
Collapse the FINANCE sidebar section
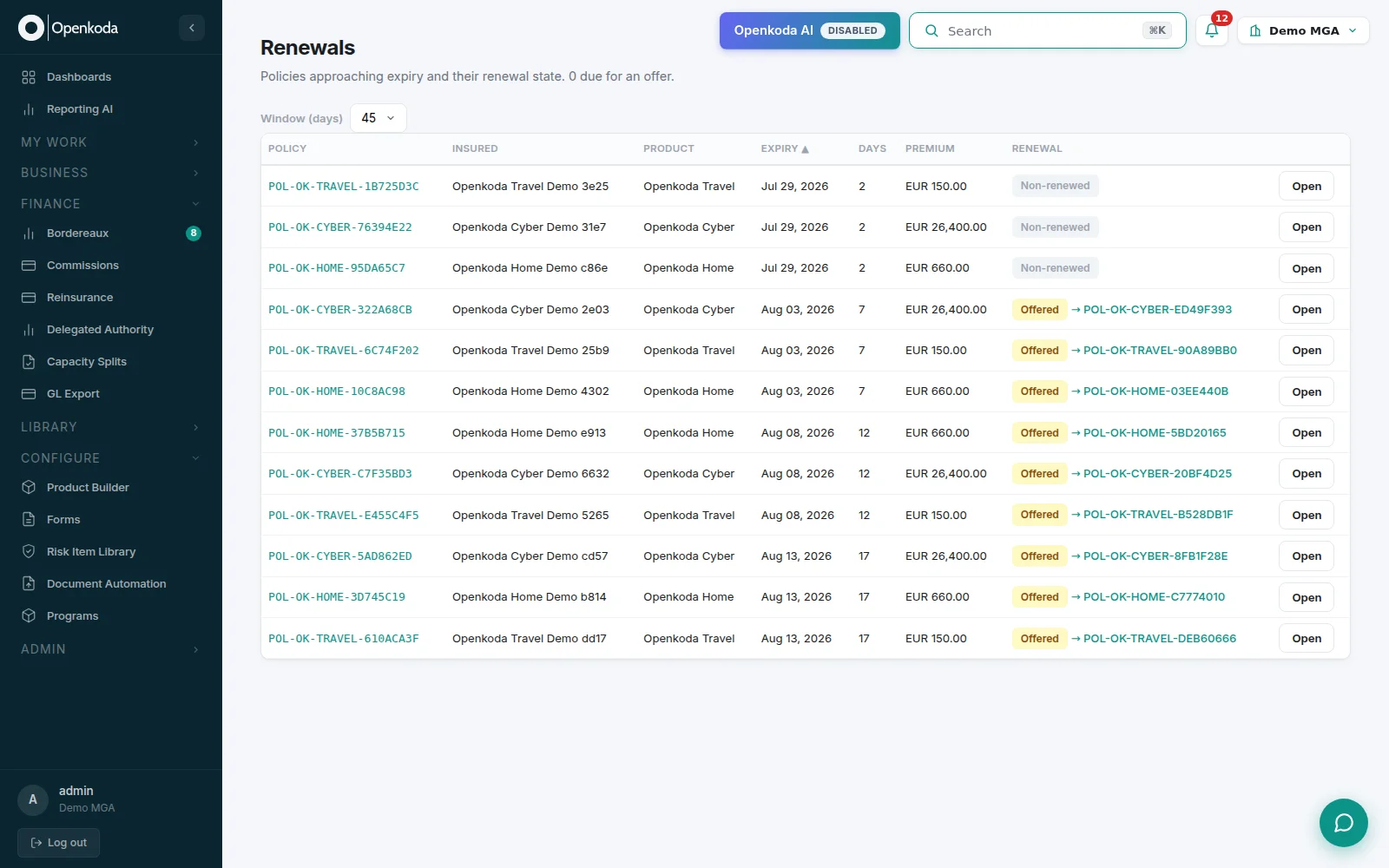coord(111,204)
